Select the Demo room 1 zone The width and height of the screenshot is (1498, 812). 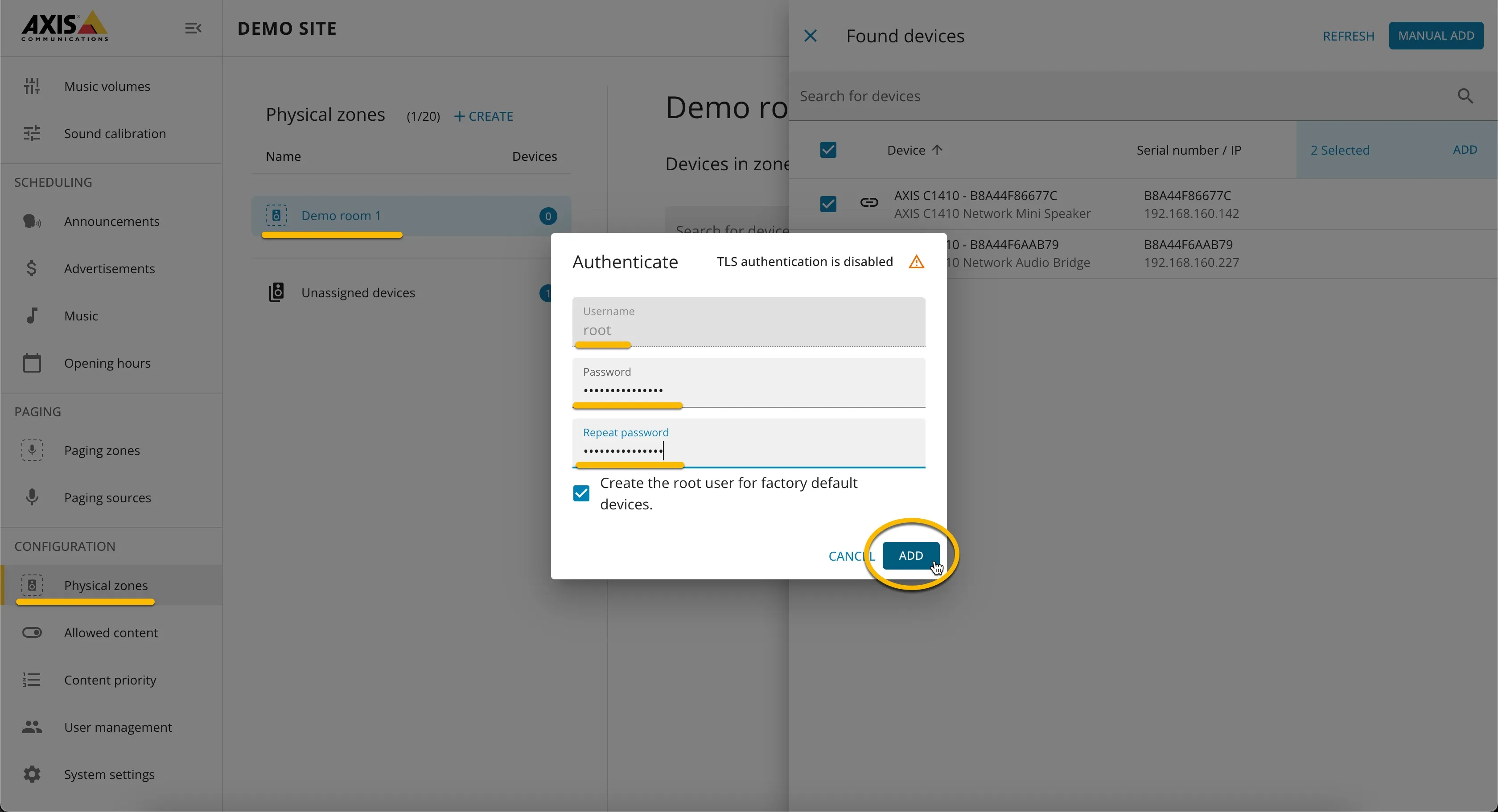tap(411, 216)
